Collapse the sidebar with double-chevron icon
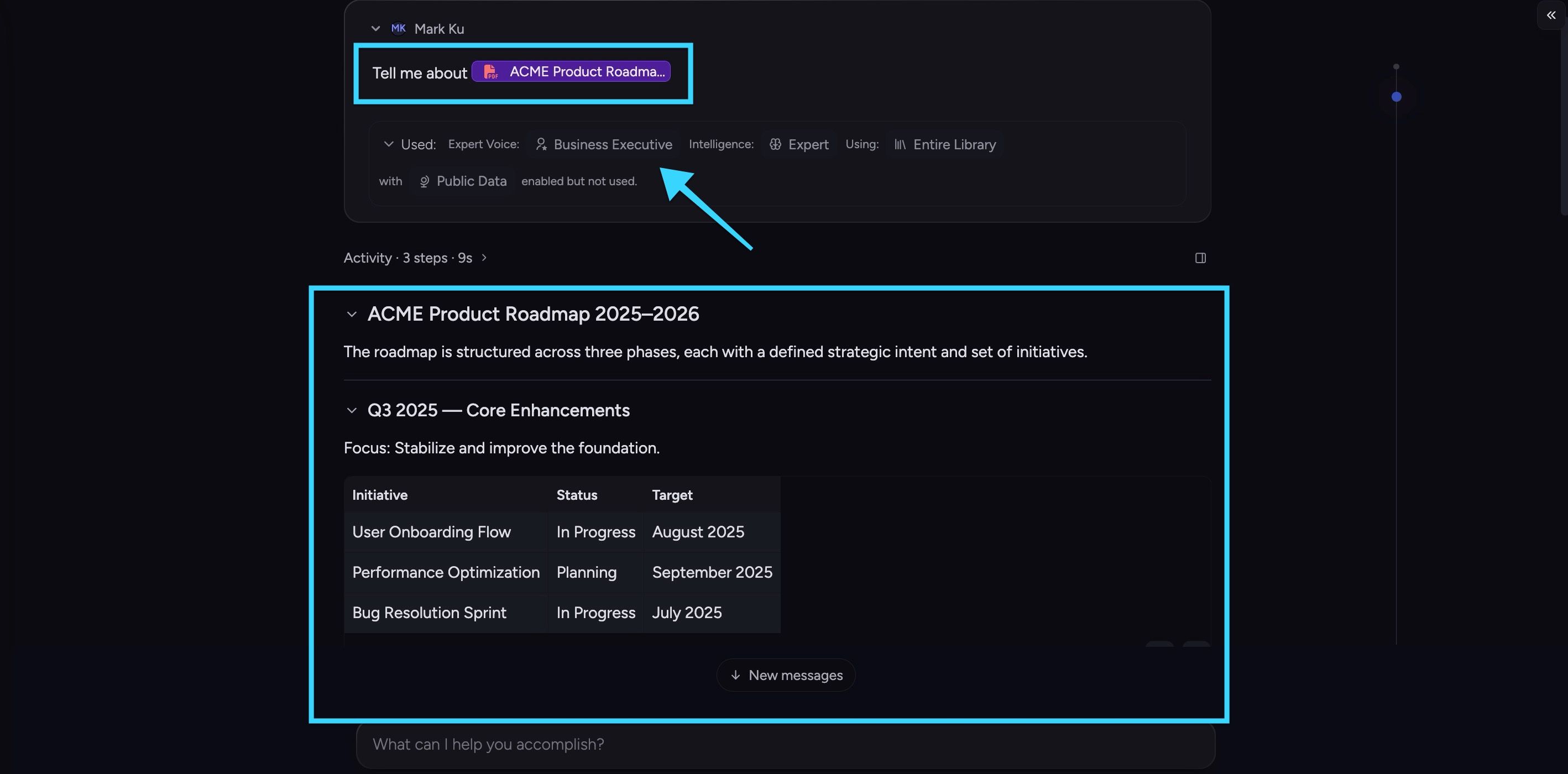1568x774 pixels. tap(1550, 15)
